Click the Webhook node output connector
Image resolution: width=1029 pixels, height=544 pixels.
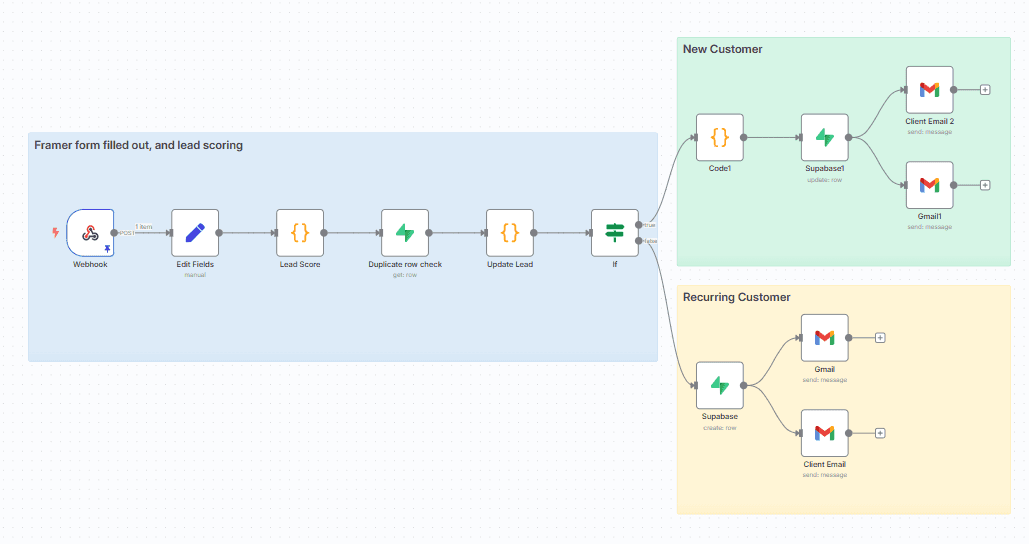click(x=114, y=233)
